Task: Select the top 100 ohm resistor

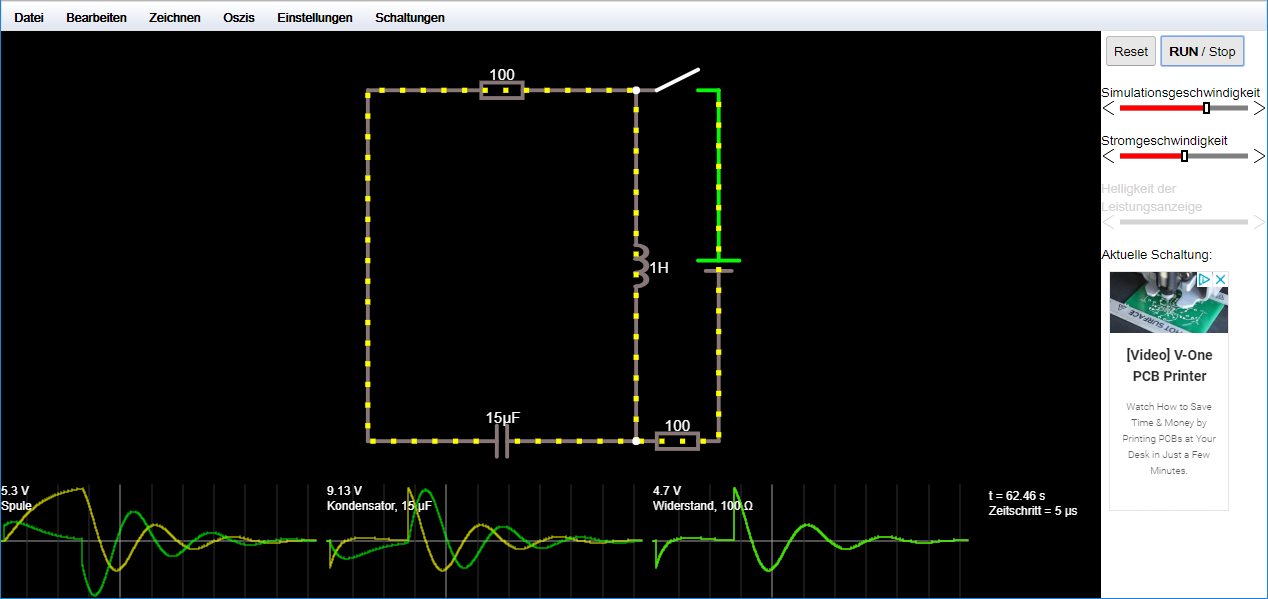Action: pos(502,90)
